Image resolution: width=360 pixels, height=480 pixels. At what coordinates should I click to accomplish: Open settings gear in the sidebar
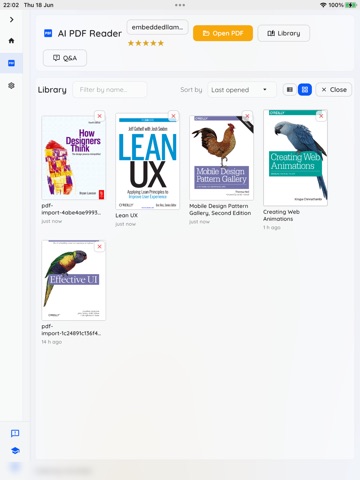coord(11,86)
